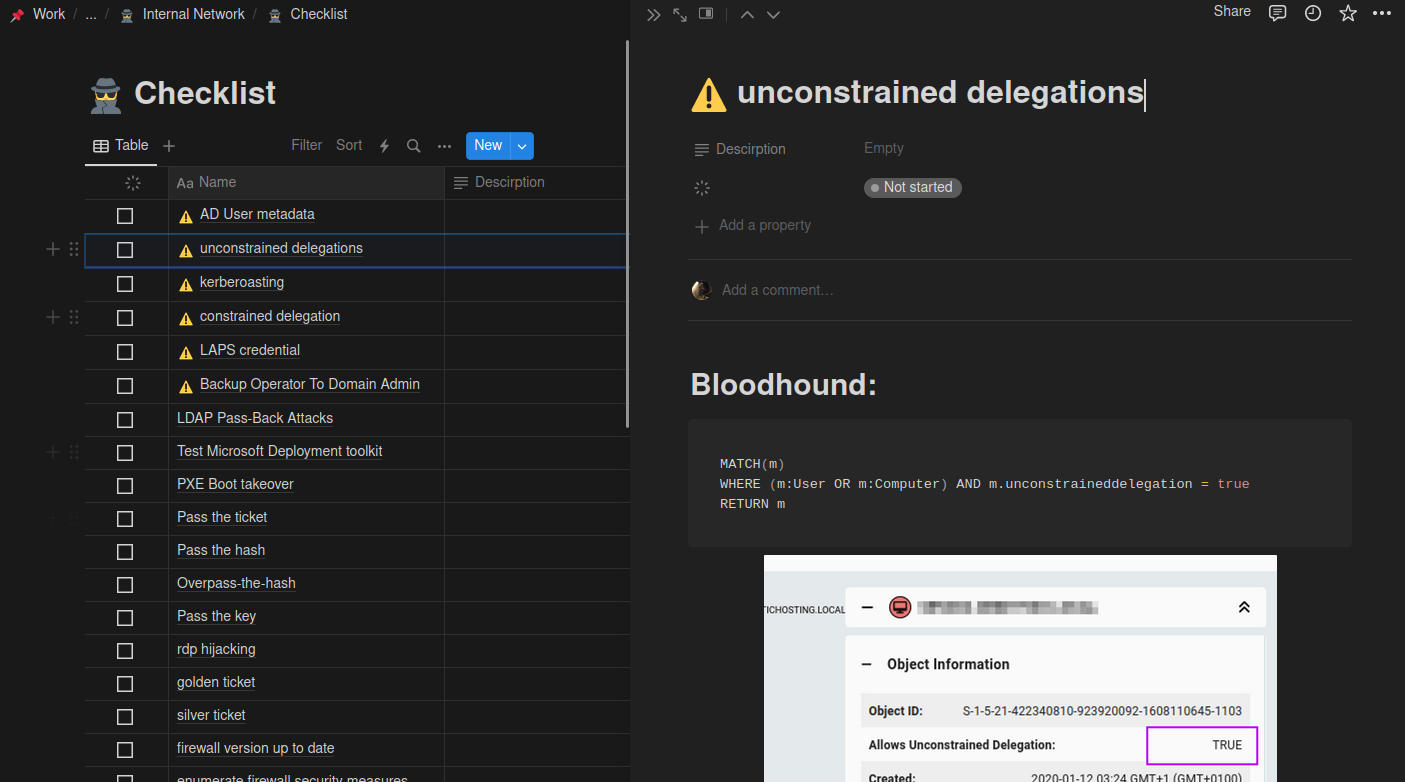Check the AD User metadata checkbox

point(125,216)
